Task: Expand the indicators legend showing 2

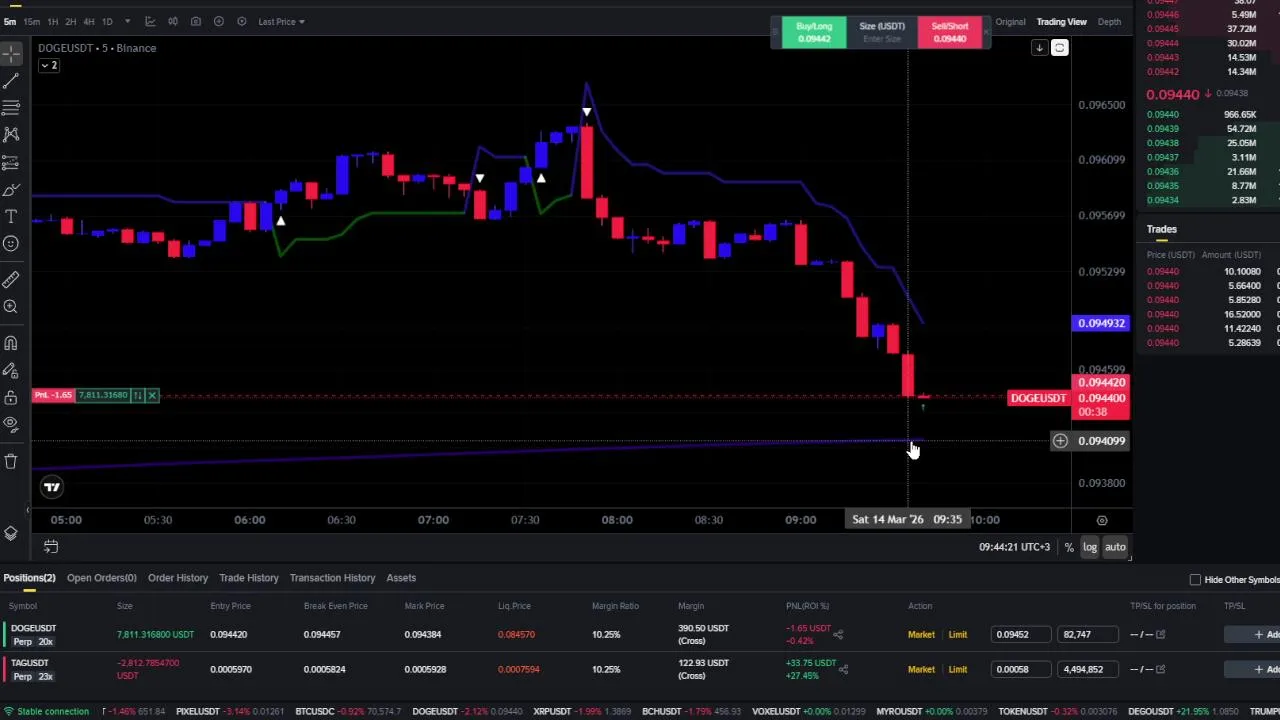Action: click(x=48, y=65)
